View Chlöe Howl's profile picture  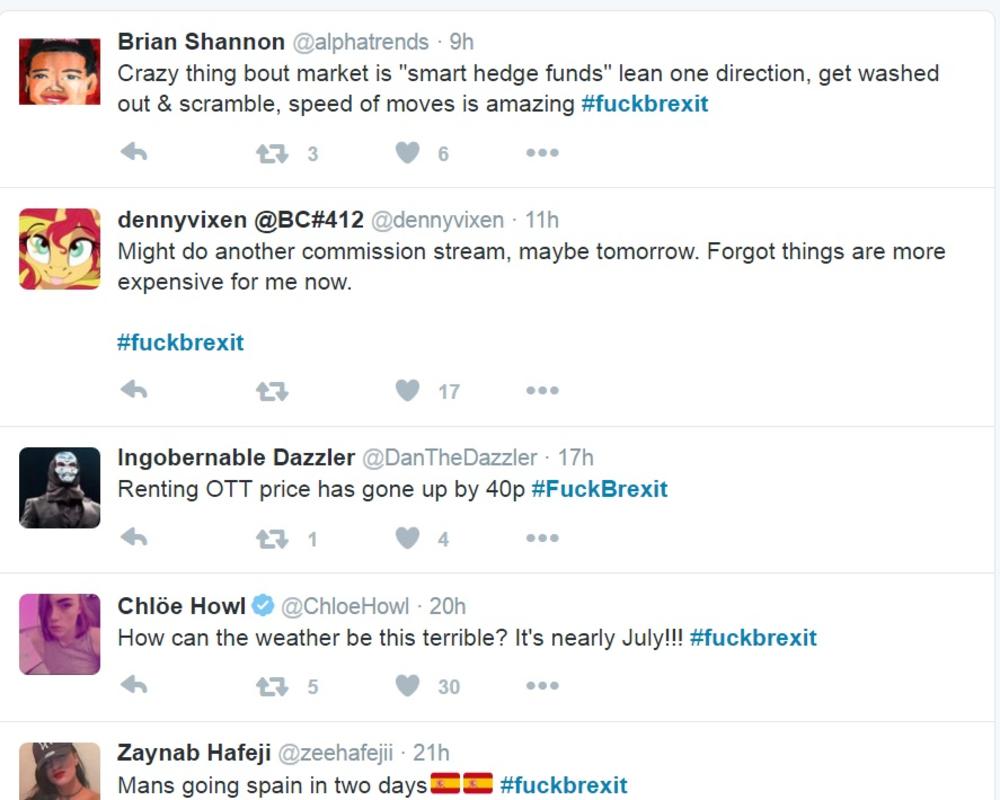pos(60,634)
